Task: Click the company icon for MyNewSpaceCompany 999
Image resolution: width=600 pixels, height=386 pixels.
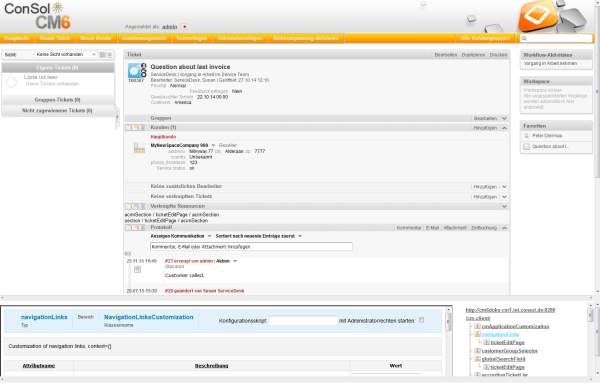Action: [x=139, y=147]
